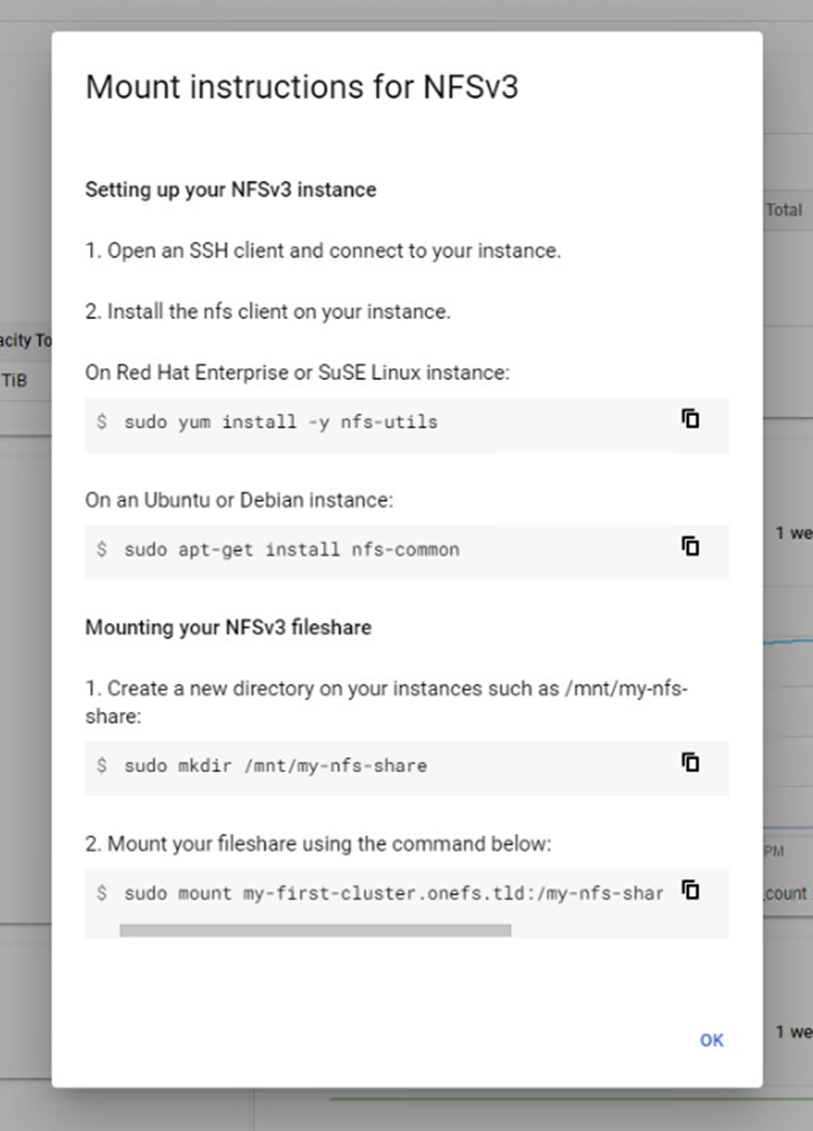Click the mkdir /mnt/my-nfs-share command text
813x1131 pixels.
tap(275, 766)
